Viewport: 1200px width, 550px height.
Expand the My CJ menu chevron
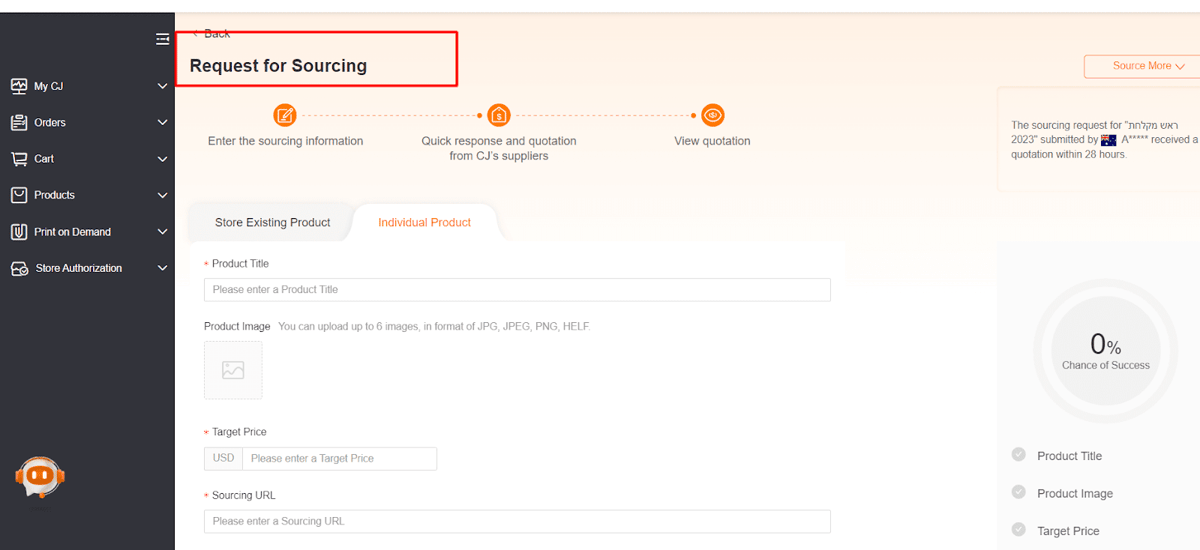(x=162, y=86)
